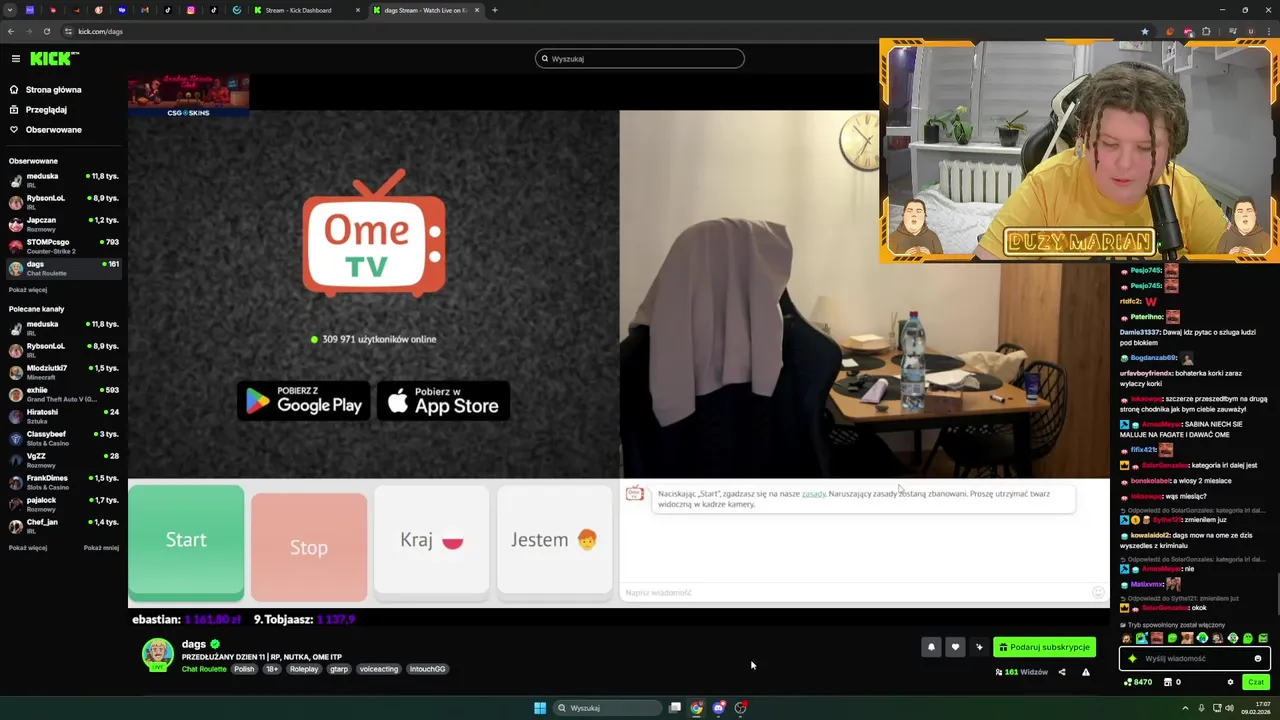Screen dimensions: 1280x720
Task: Click the CSGO SKINS banner ad
Action: [189, 96]
